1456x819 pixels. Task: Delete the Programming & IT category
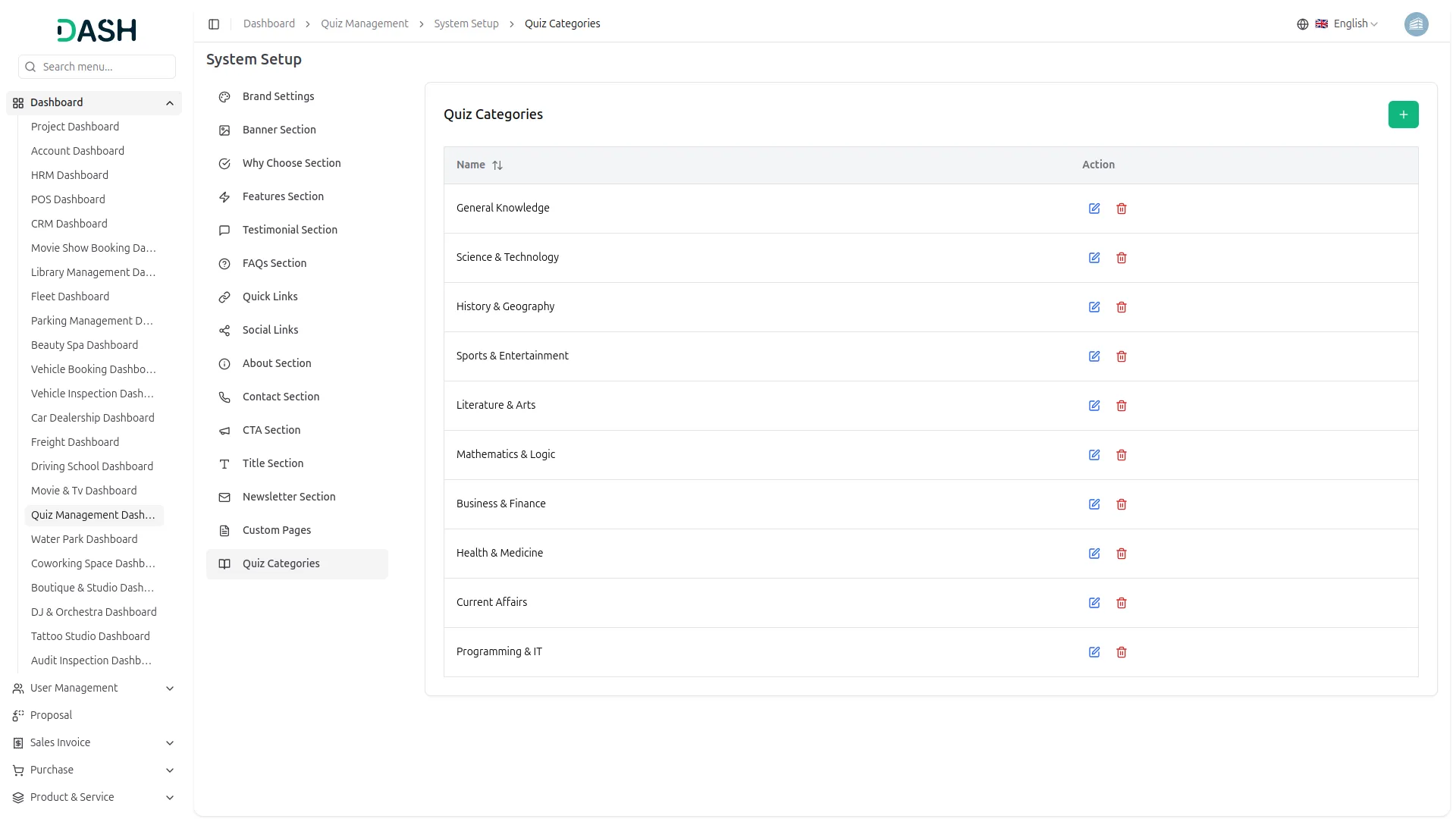(1122, 652)
